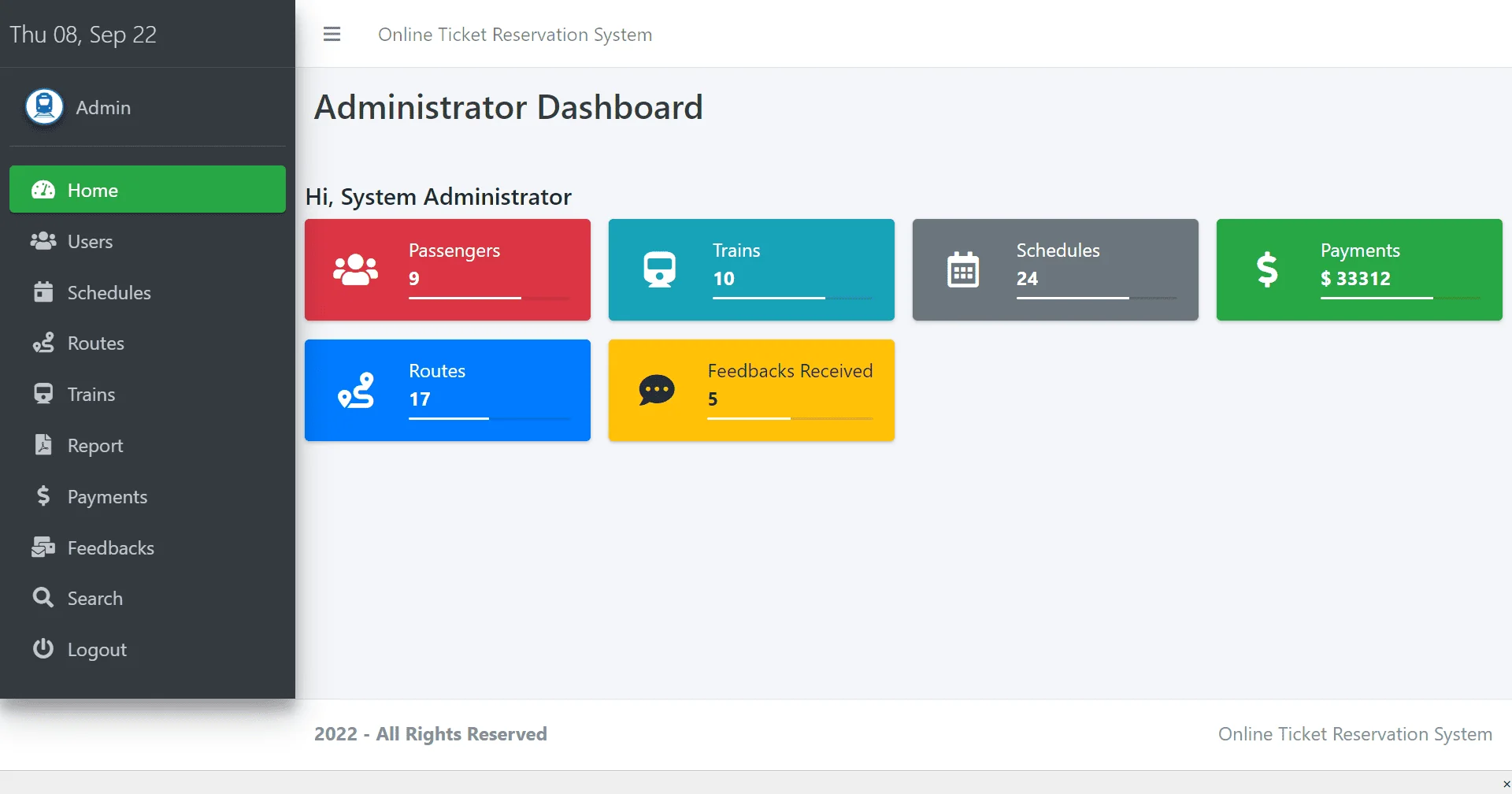Open the Report page from sidebar
The width and height of the screenshot is (1512, 794).
click(x=94, y=446)
